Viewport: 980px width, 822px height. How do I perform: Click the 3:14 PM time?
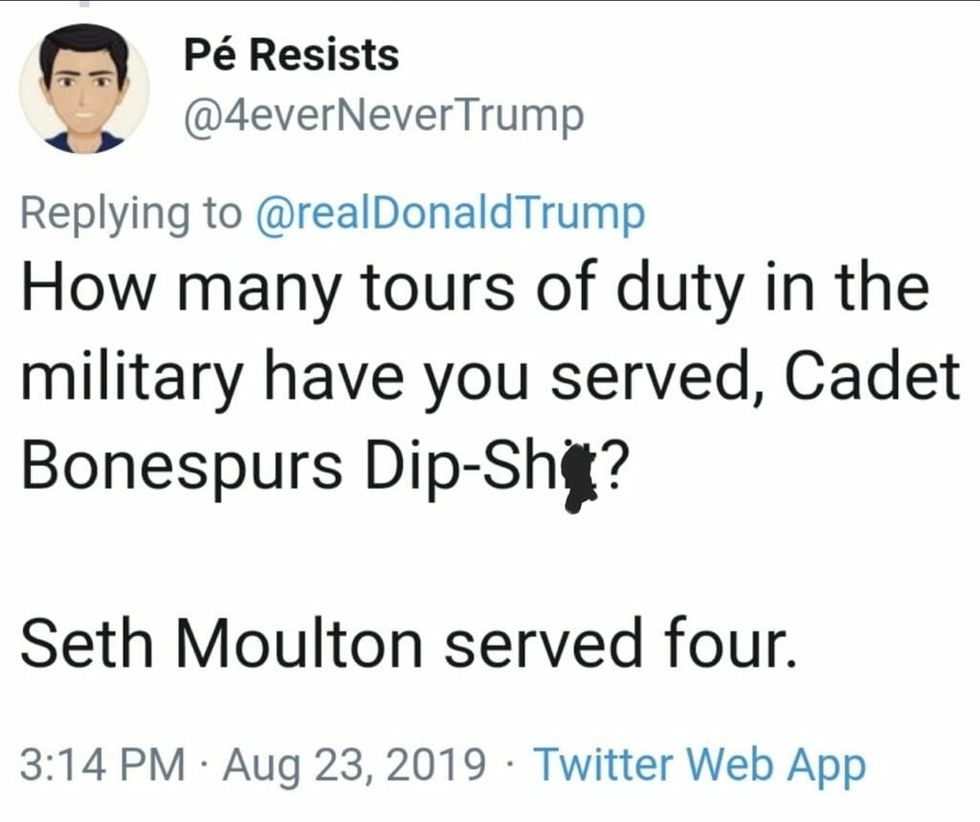(x=103, y=767)
